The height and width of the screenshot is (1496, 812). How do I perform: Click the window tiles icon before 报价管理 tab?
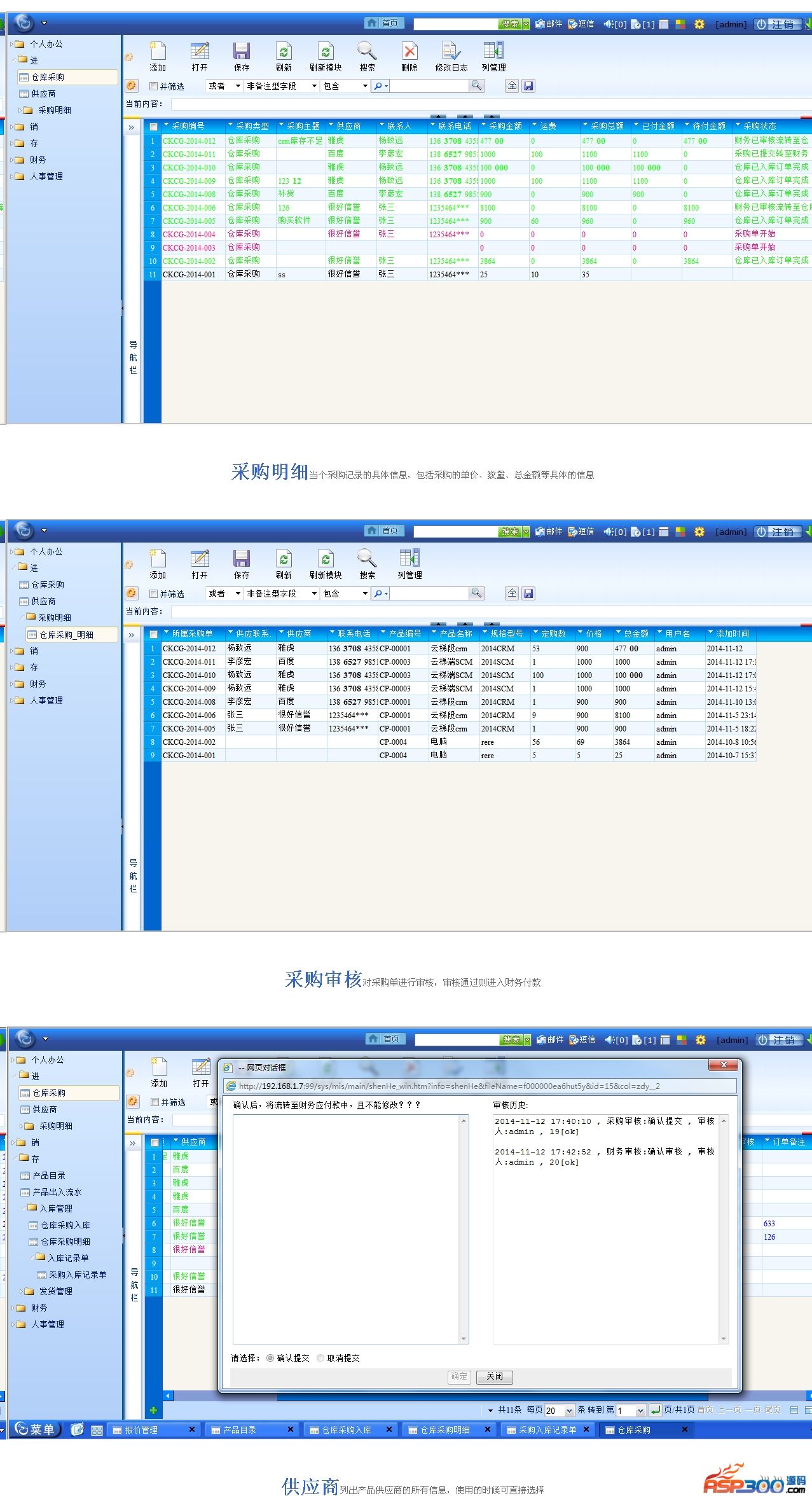(x=97, y=1430)
